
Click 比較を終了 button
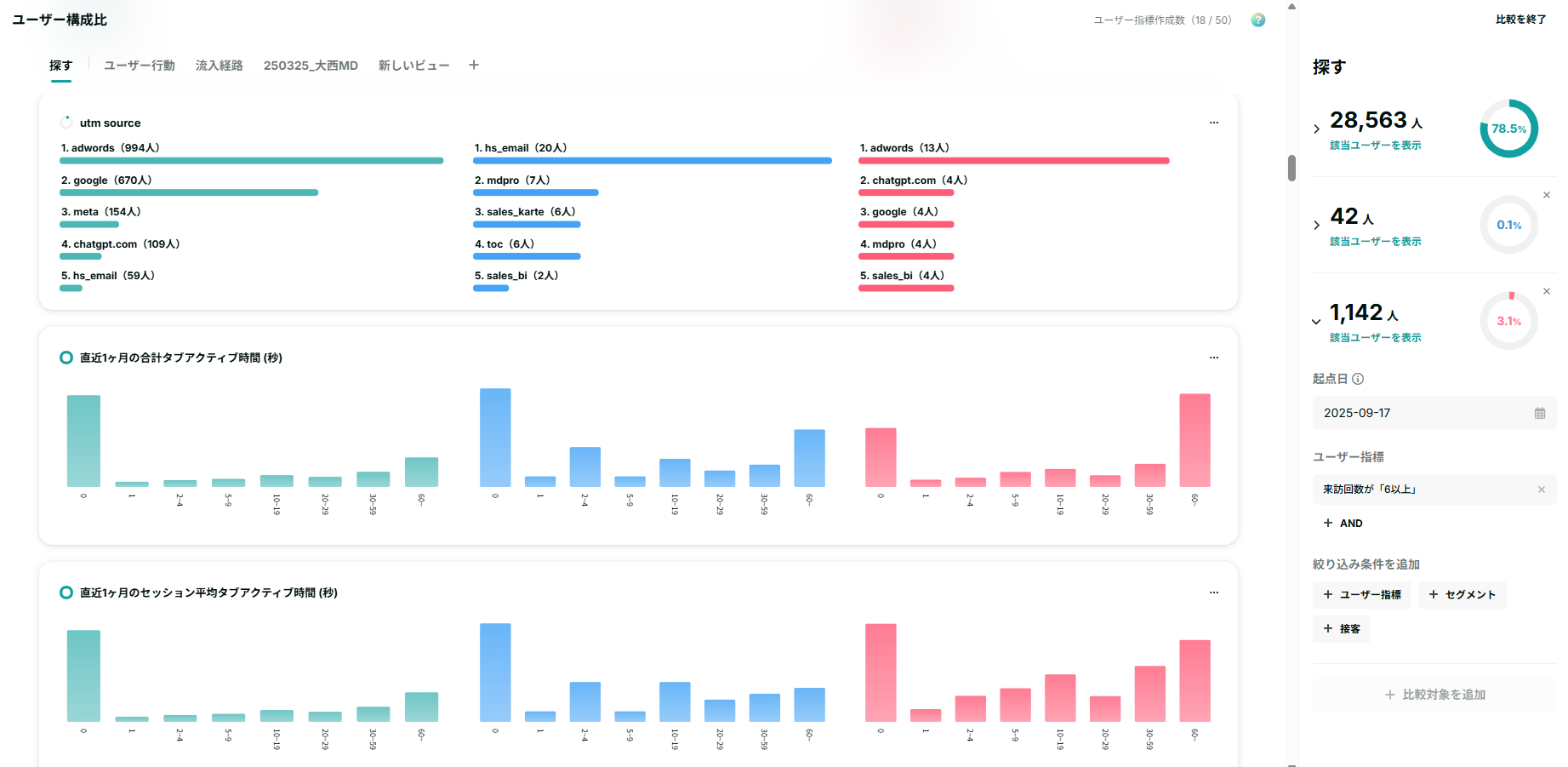(1520, 20)
